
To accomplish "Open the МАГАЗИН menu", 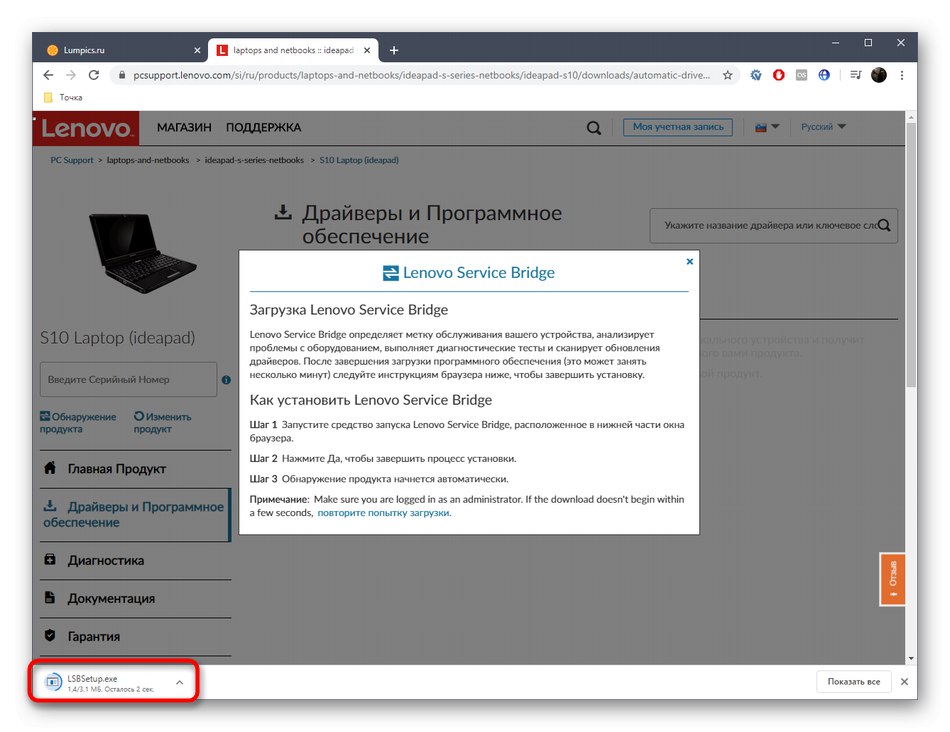I will click(184, 128).
